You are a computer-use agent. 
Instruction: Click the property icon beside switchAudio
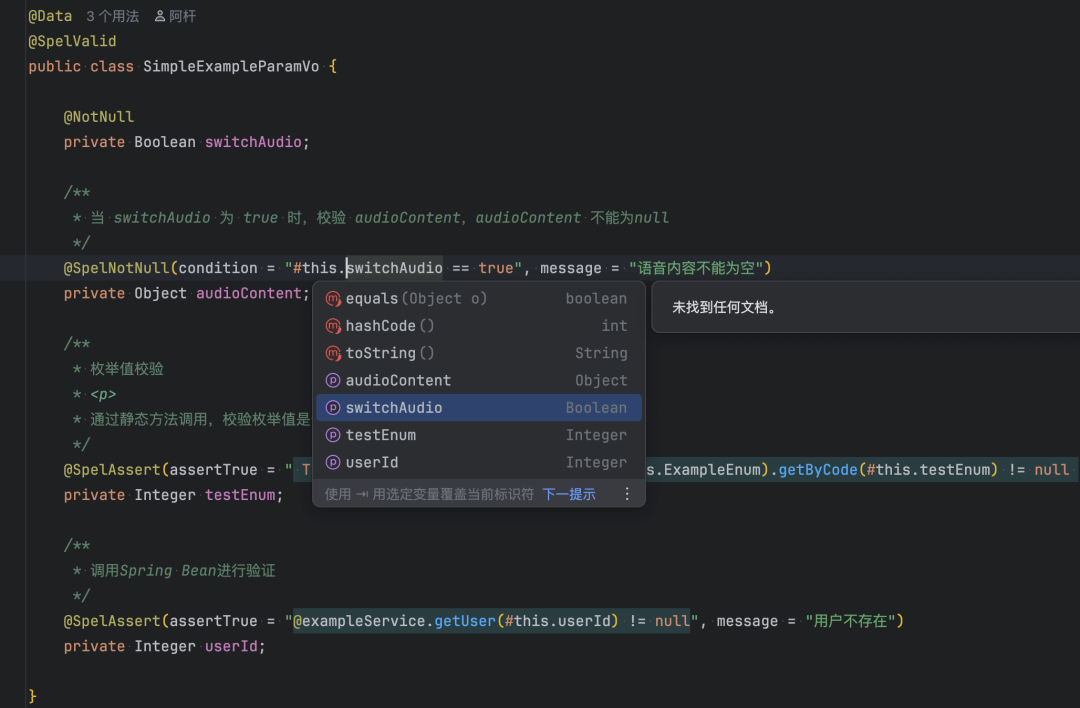coord(334,407)
